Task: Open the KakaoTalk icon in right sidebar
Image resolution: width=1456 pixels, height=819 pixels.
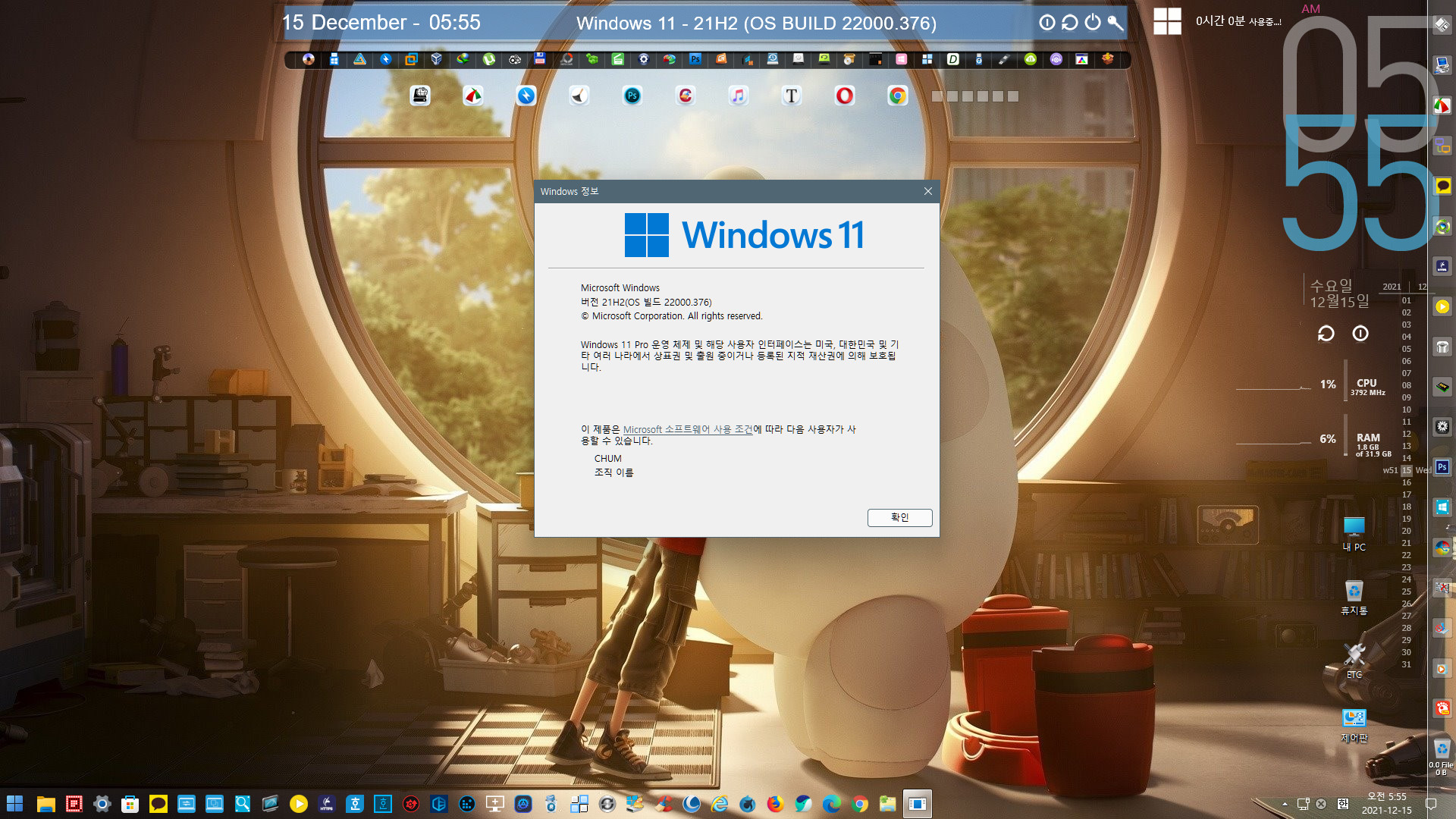Action: [1442, 186]
